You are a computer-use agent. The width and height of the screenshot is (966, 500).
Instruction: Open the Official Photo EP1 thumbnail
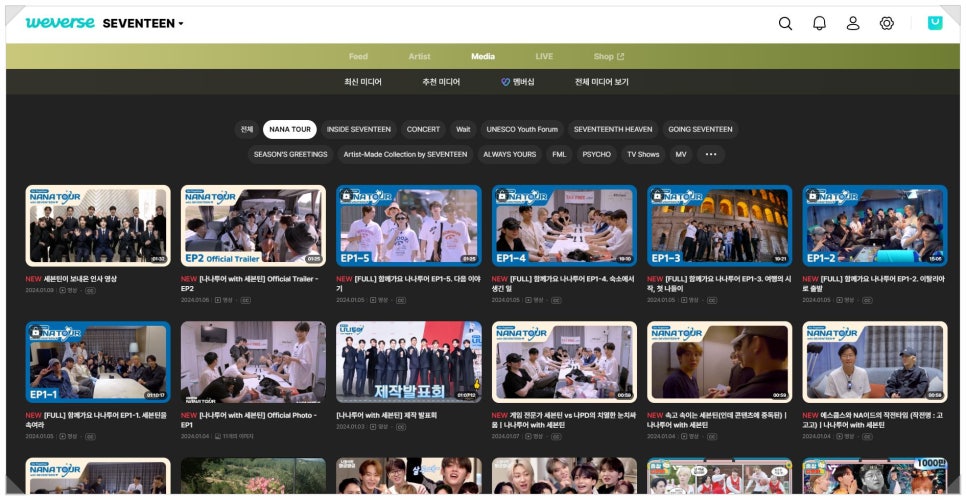[x=253, y=362]
